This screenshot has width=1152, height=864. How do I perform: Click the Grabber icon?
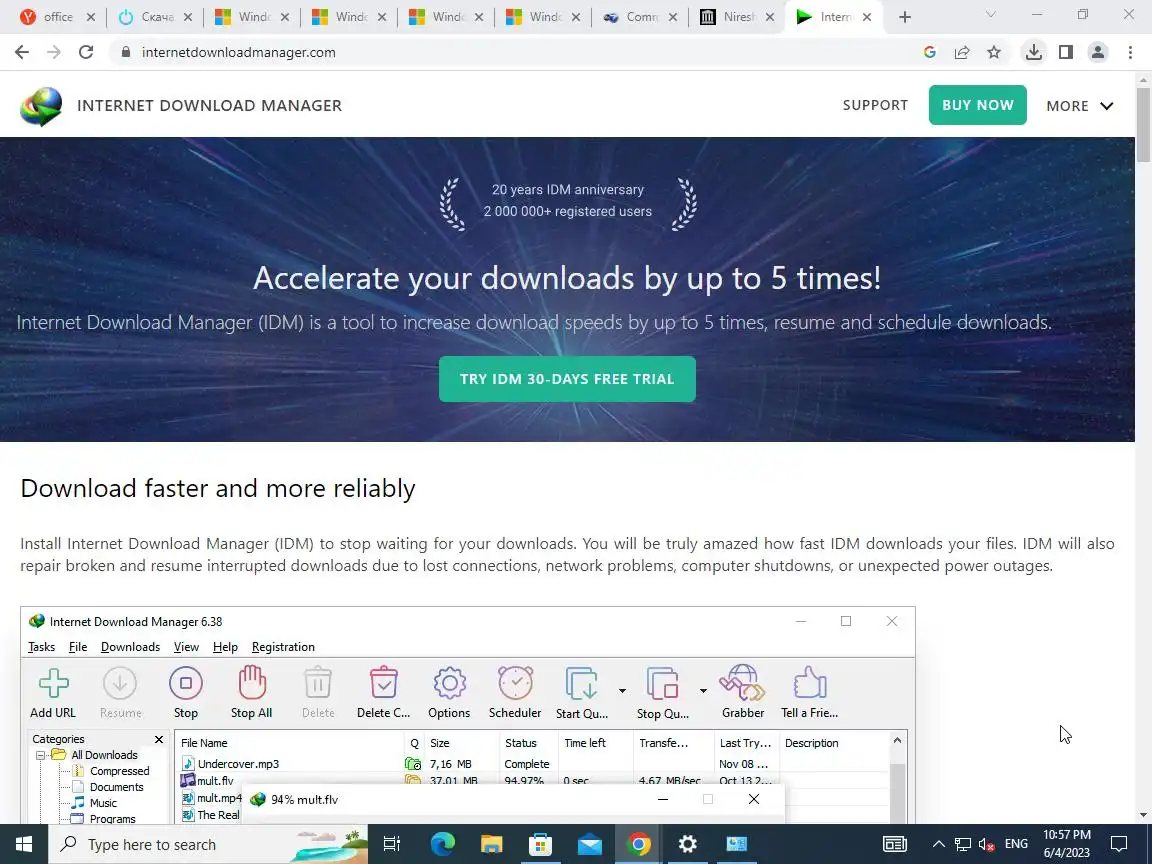pos(742,683)
